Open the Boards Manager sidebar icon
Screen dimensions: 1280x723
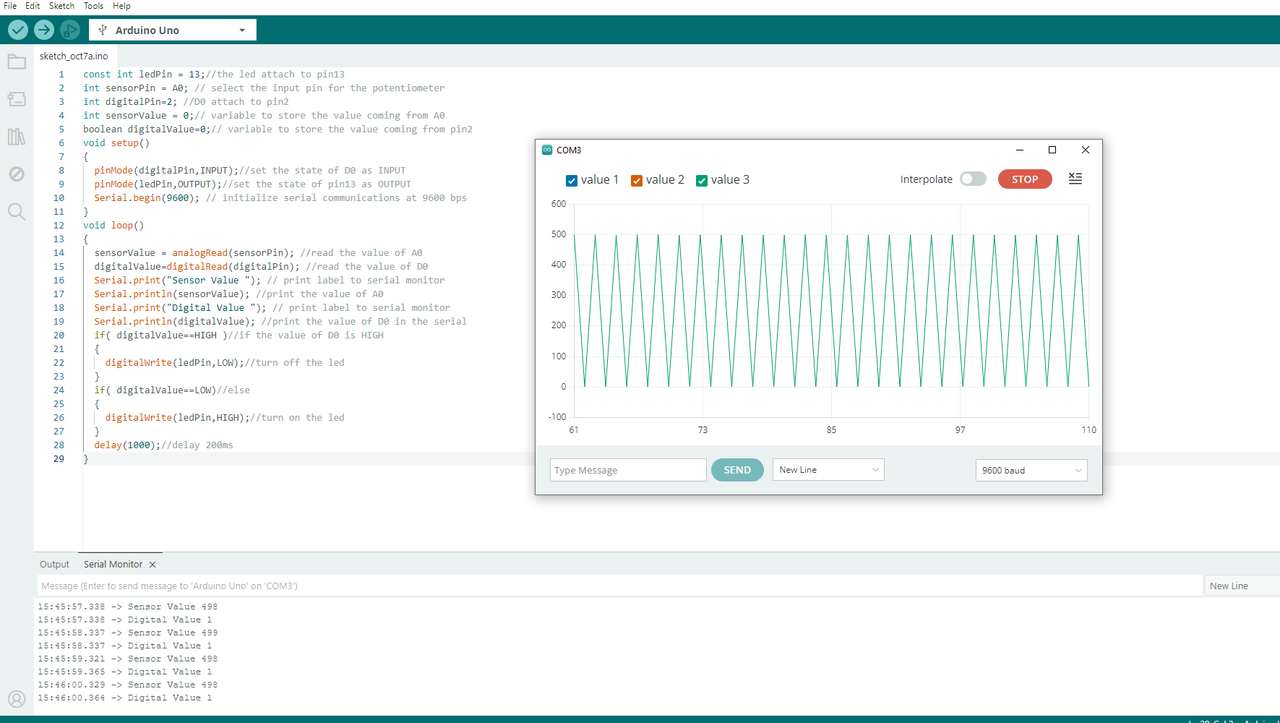click(x=16, y=99)
